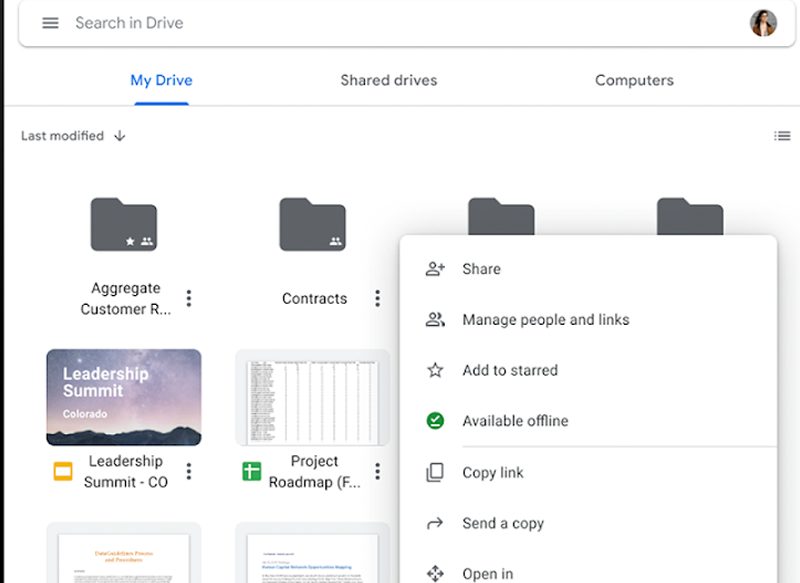Open the Contracts folder
800x583 pixels.
[312, 224]
